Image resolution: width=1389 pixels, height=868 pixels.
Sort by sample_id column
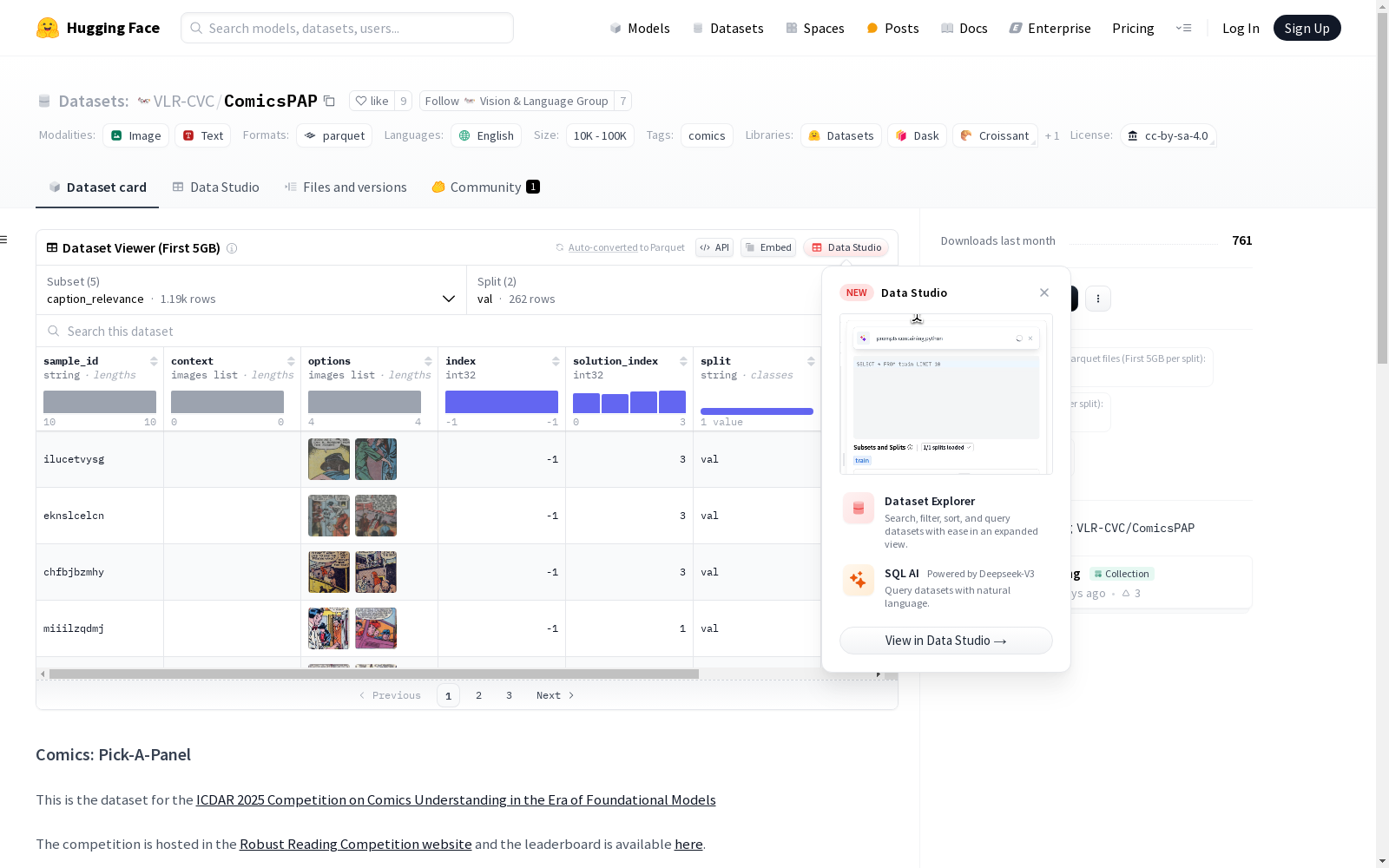[154, 361]
